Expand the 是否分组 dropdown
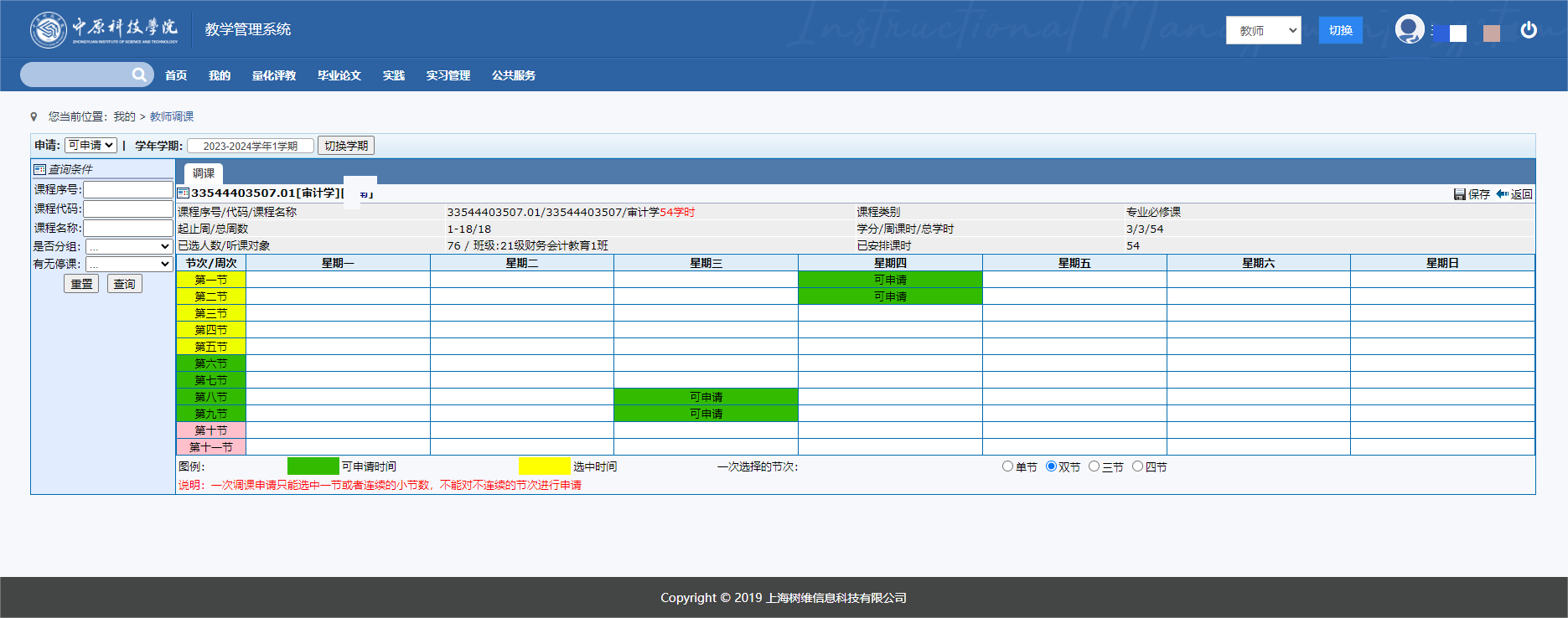1568x618 pixels. pos(129,247)
